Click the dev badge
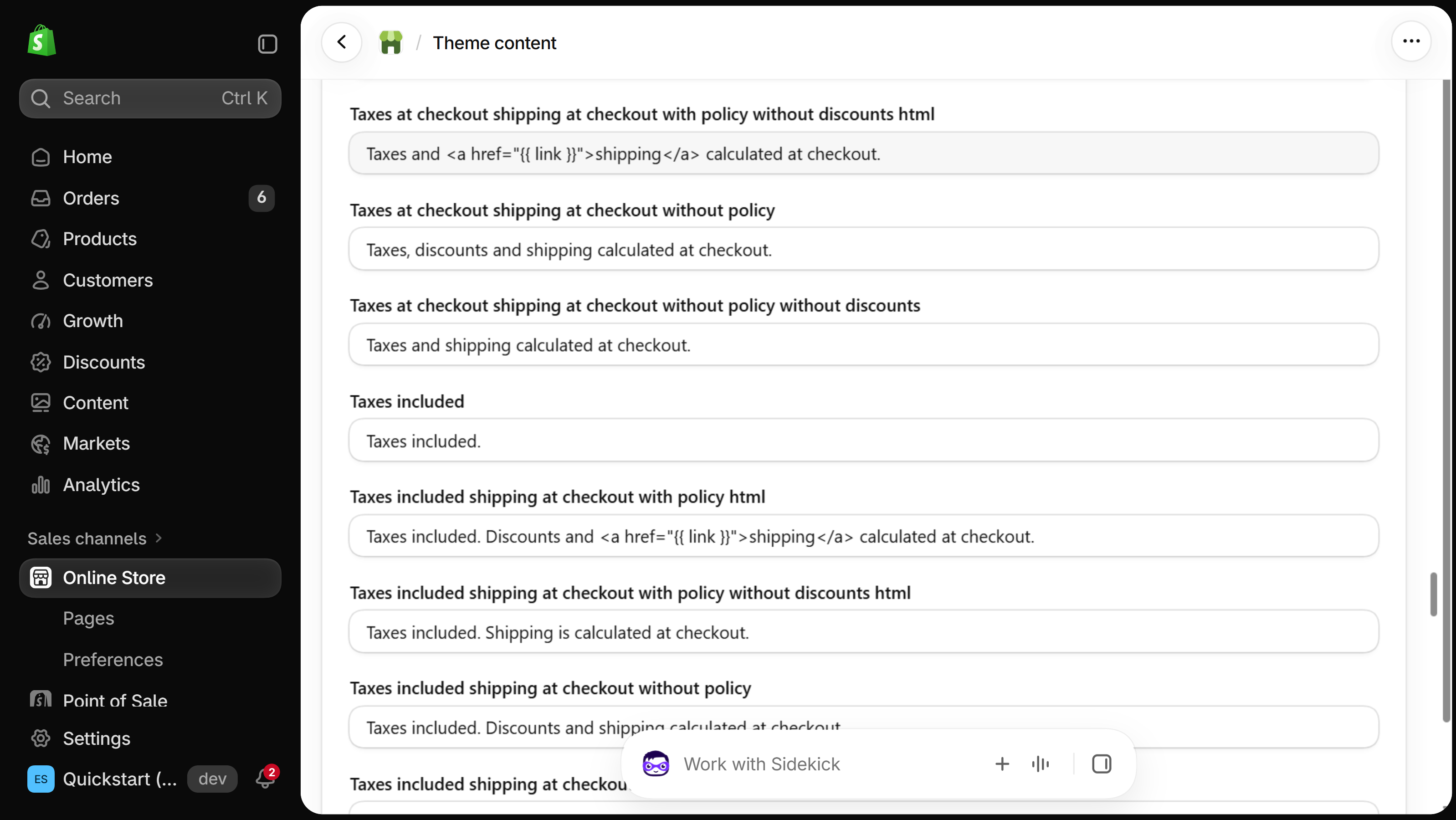 212,779
